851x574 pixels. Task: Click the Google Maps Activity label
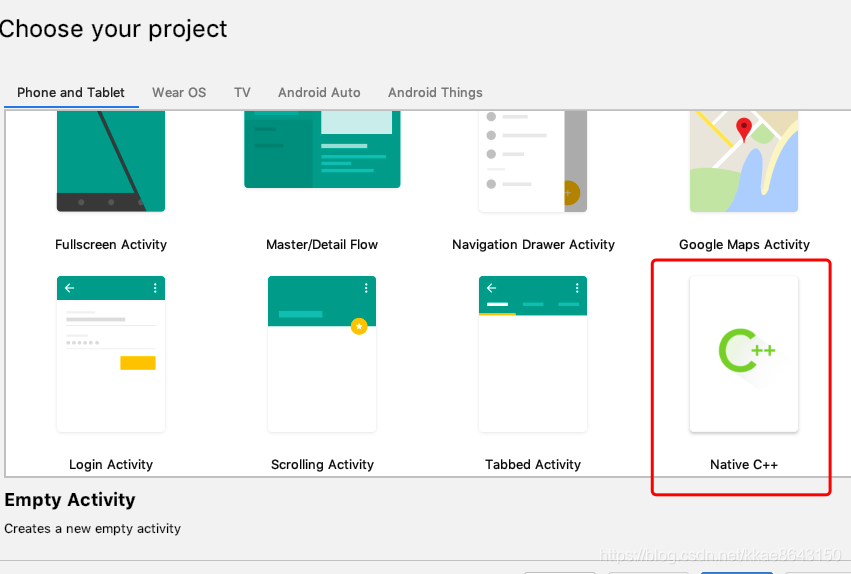point(744,245)
